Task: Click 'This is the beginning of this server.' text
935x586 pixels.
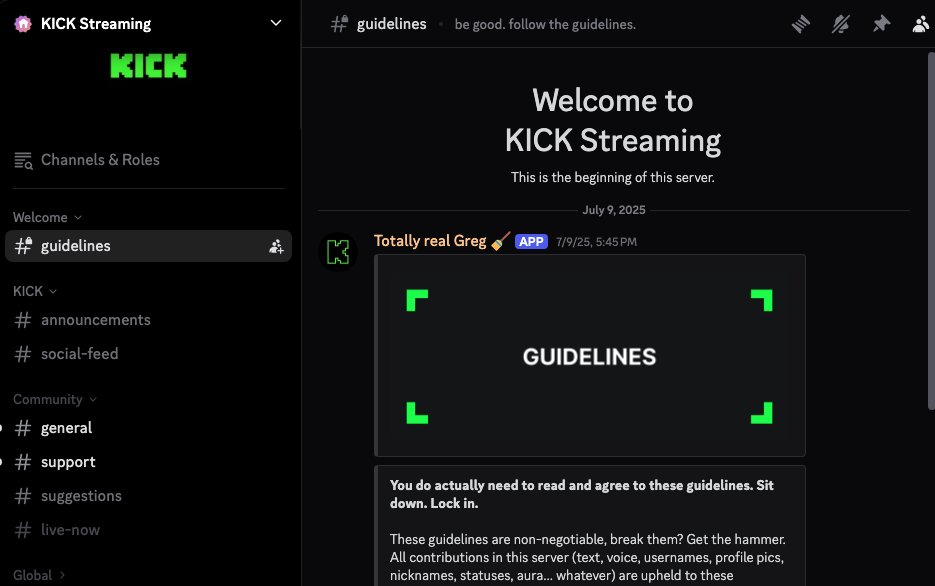Action: tap(612, 177)
